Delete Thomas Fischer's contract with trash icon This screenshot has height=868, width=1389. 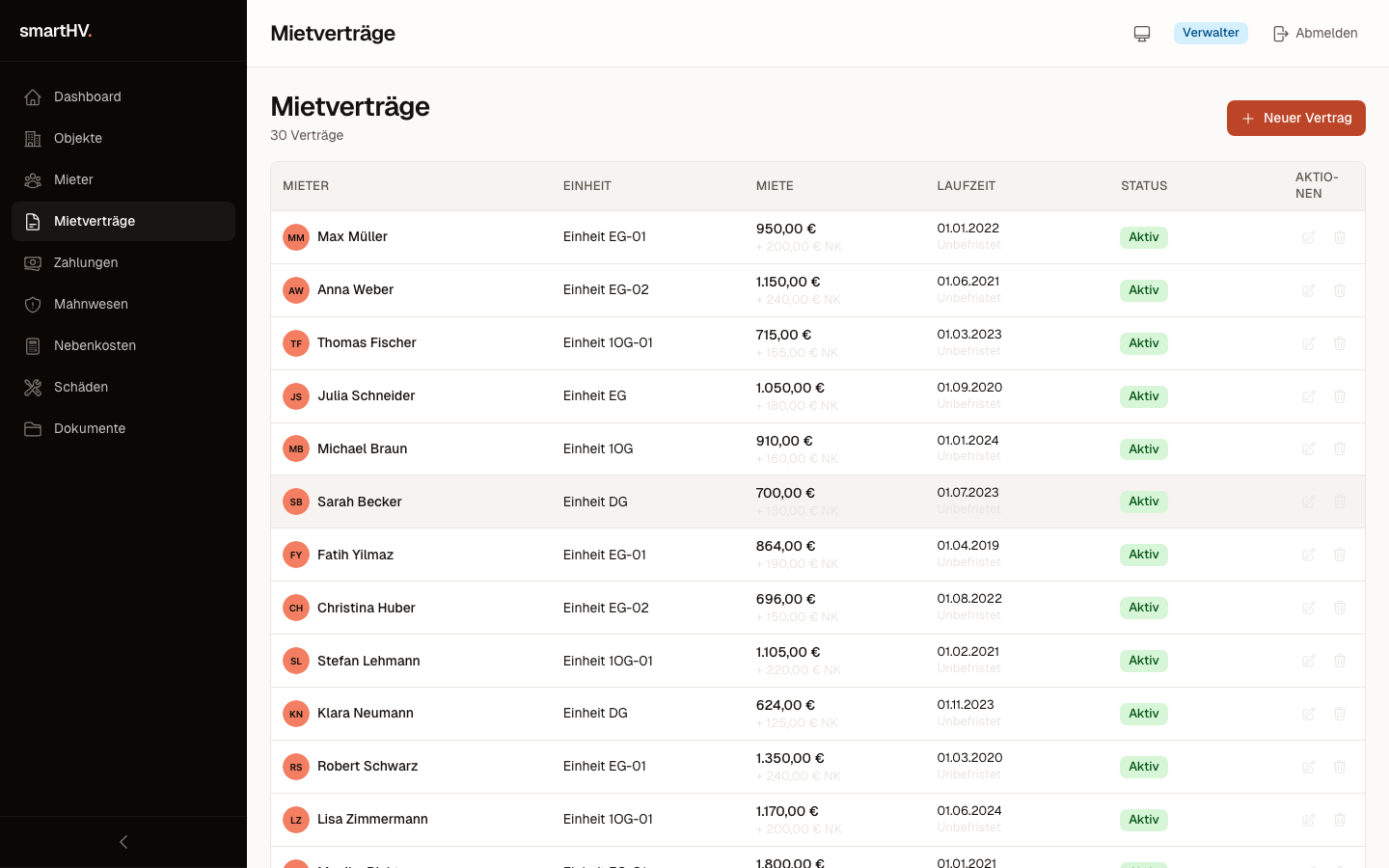coord(1340,342)
